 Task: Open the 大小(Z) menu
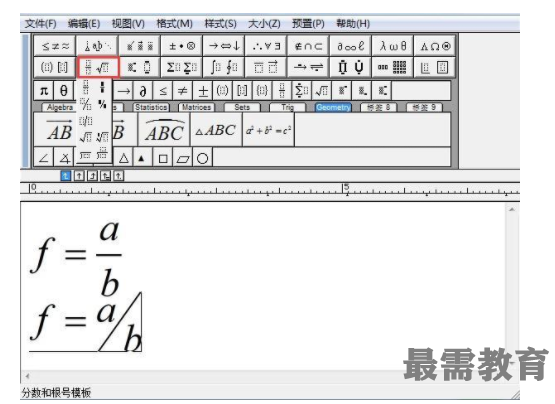[x=264, y=24]
